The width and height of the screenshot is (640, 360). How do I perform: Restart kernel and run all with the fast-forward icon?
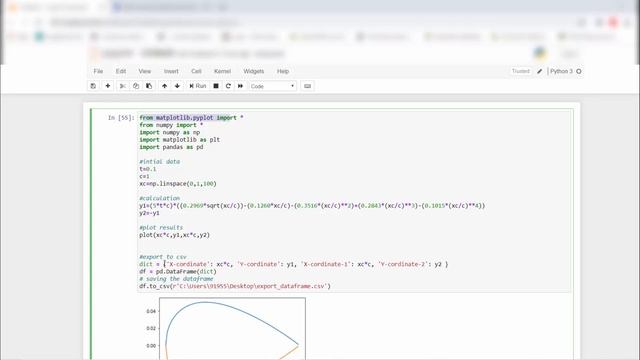(240, 86)
